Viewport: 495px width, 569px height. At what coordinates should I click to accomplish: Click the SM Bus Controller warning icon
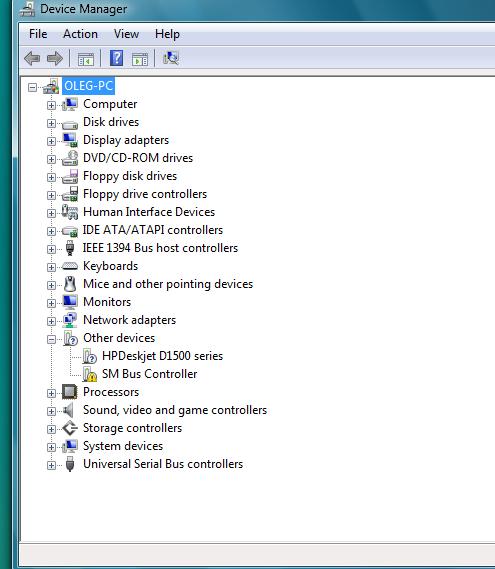(x=89, y=374)
